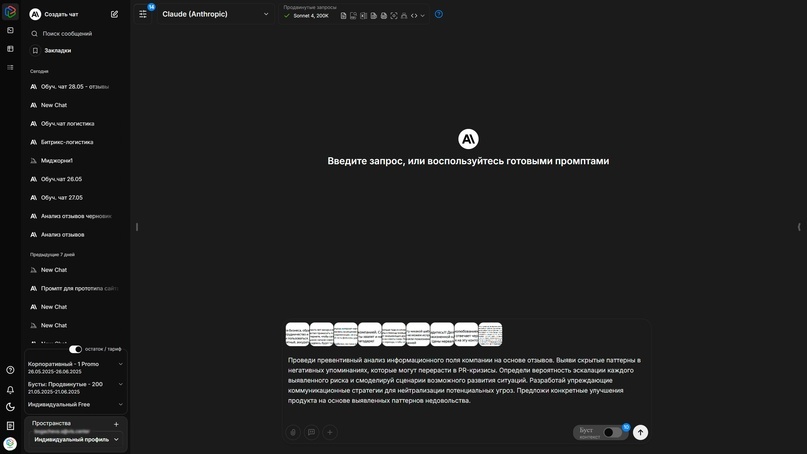Click second icon in the left rail
Image resolution: width=807 pixels, height=454 pixels.
pyautogui.click(x=10, y=30)
